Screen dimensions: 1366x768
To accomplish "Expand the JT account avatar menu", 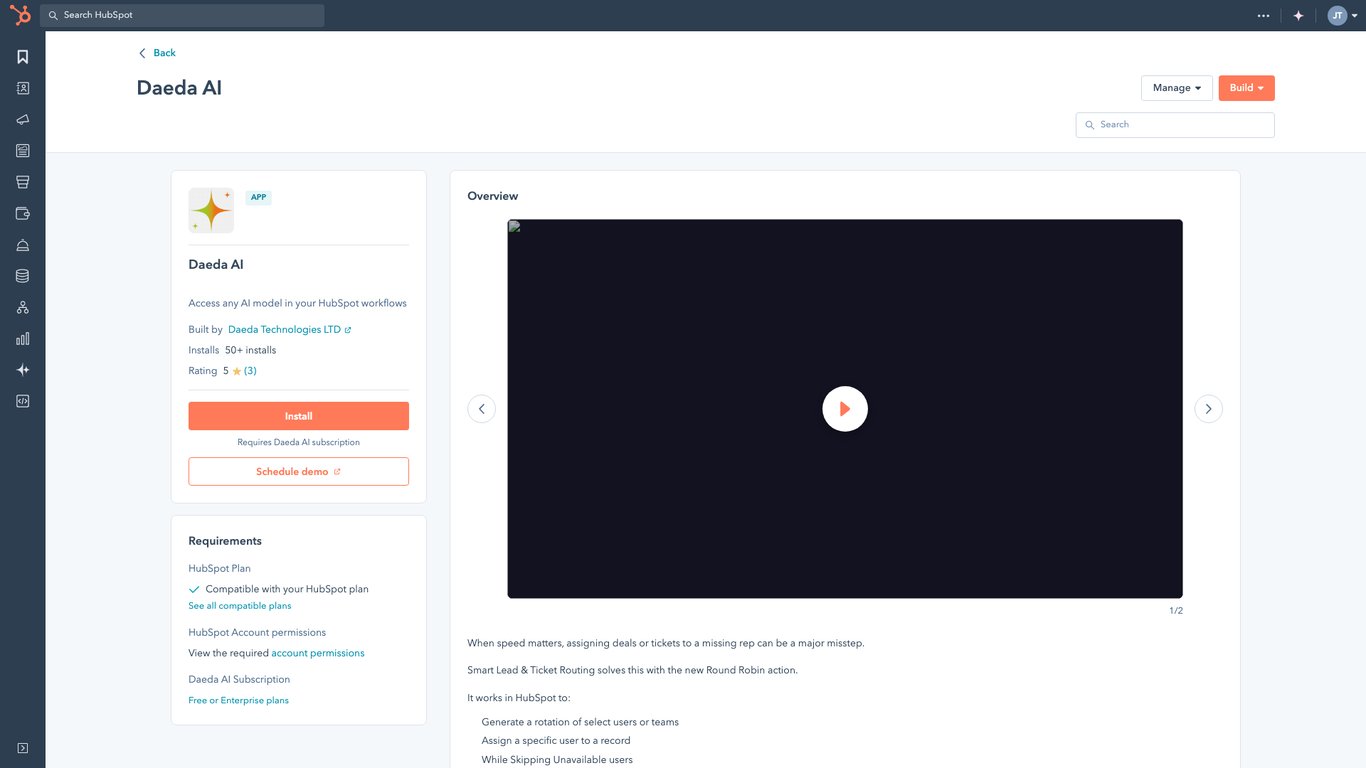I will [x=1341, y=15].
